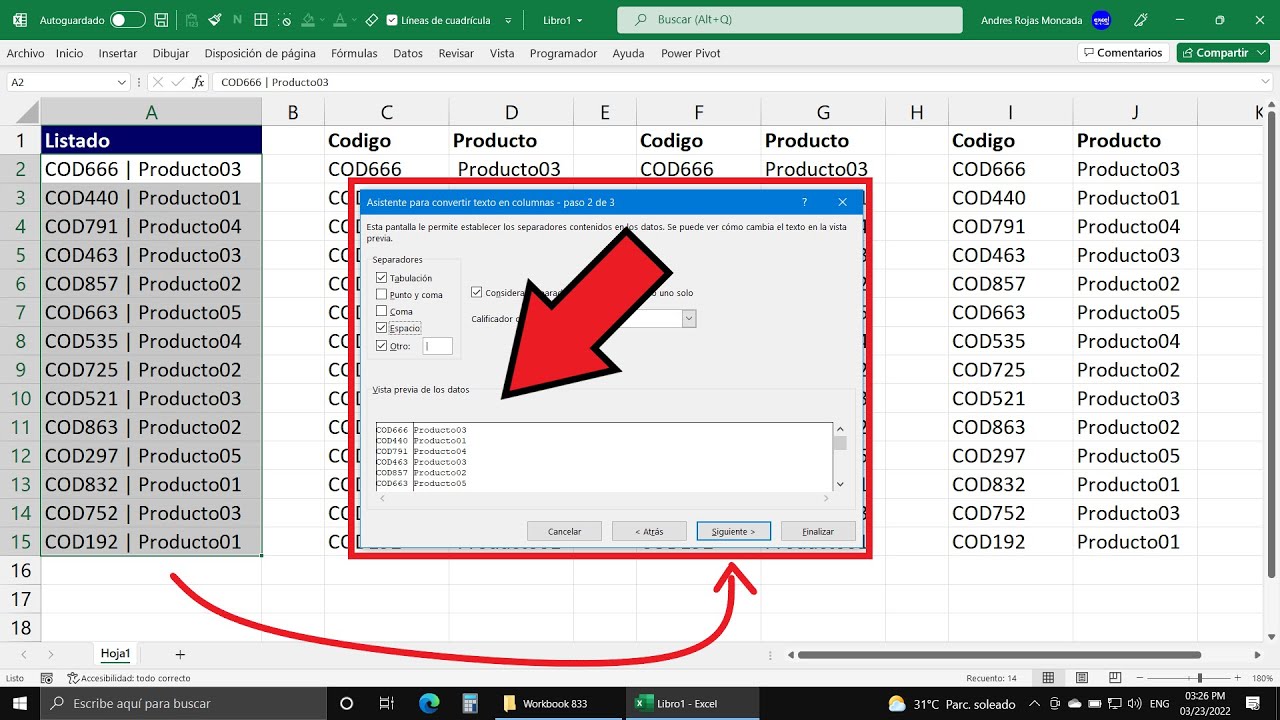1280x720 pixels.
Task: Open the Comentarios button
Action: [x=1121, y=53]
